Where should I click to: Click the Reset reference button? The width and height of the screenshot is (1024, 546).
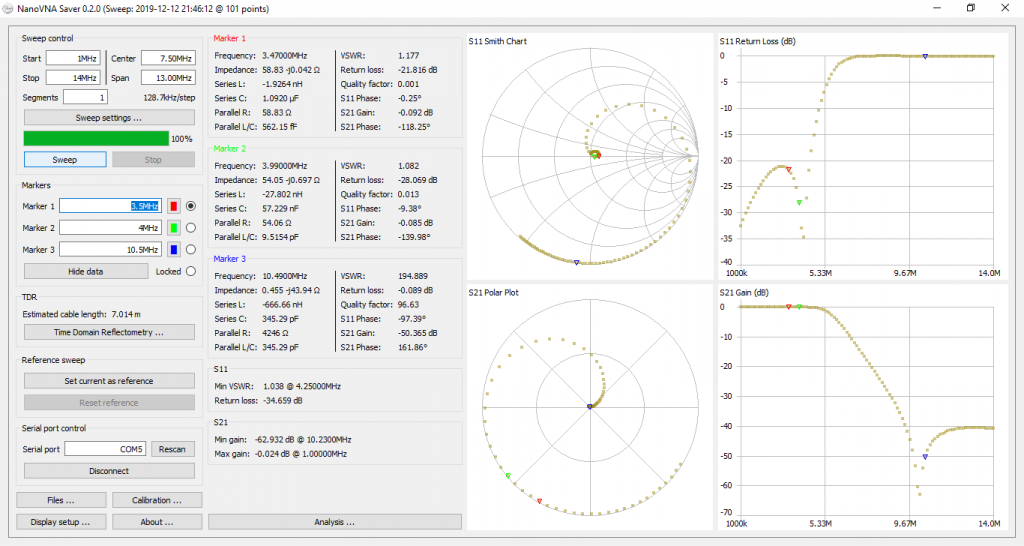click(x=109, y=402)
